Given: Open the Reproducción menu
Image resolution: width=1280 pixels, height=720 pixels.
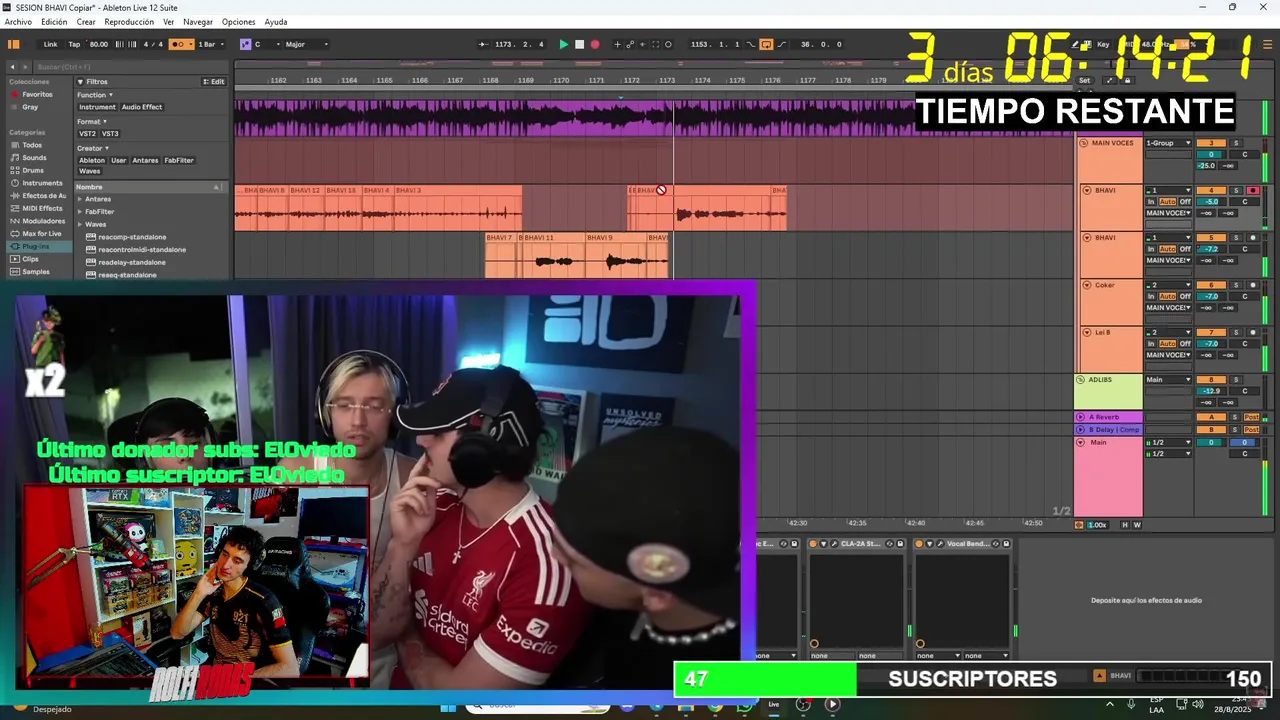Looking at the screenshot, I should 129,22.
